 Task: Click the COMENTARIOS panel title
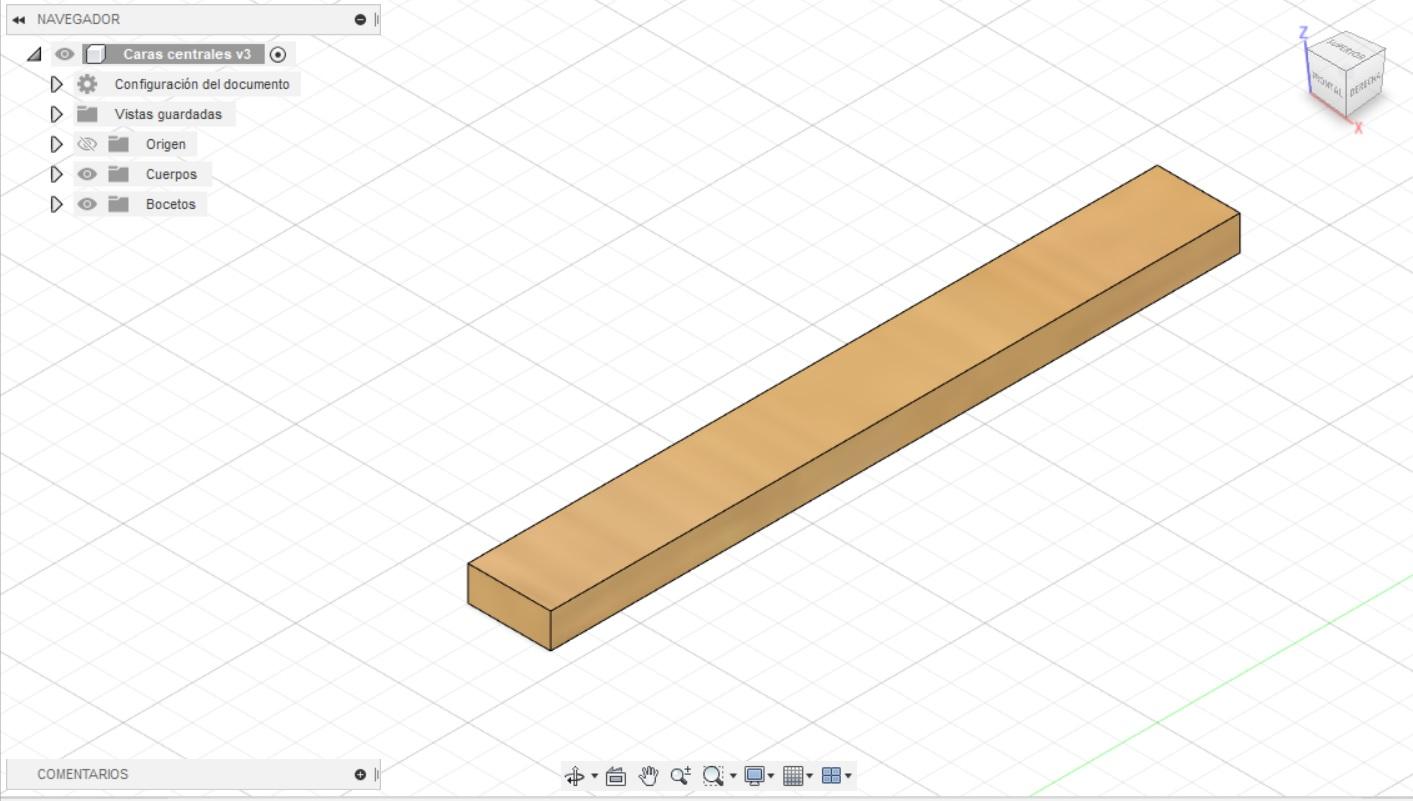pos(83,774)
